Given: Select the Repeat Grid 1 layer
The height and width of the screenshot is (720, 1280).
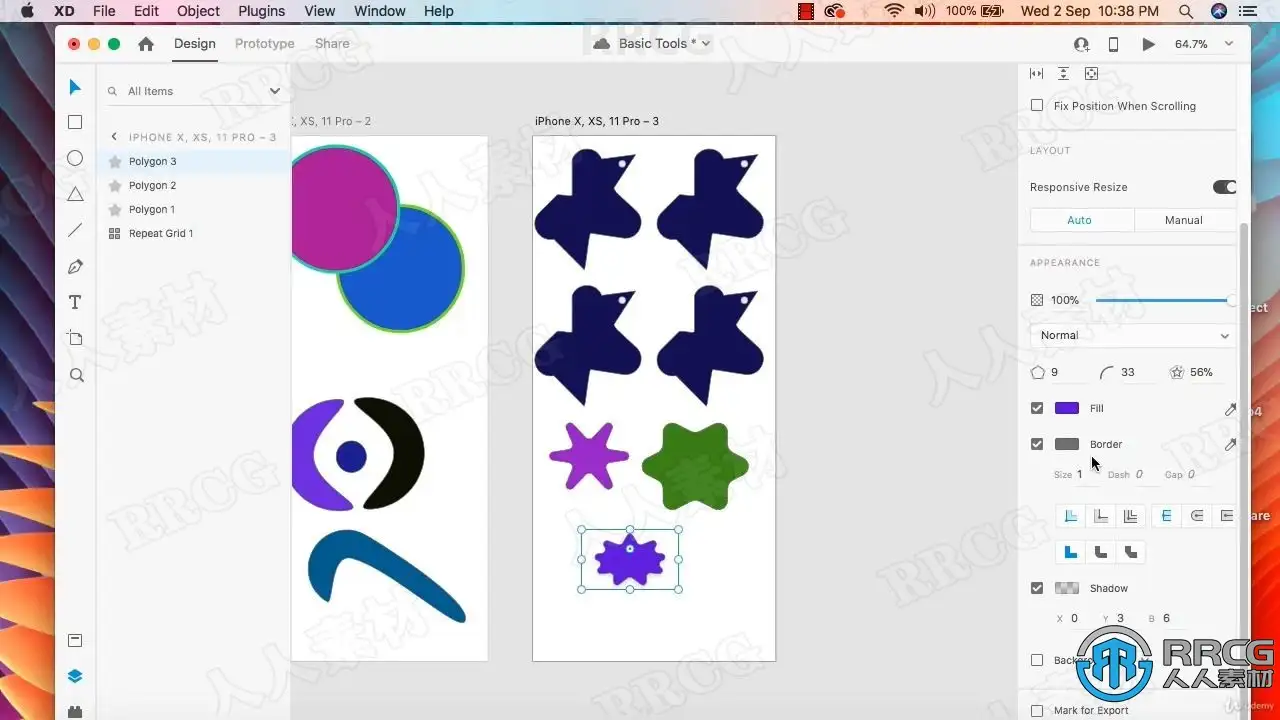Looking at the screenshot, I should [x=193, y=233].
